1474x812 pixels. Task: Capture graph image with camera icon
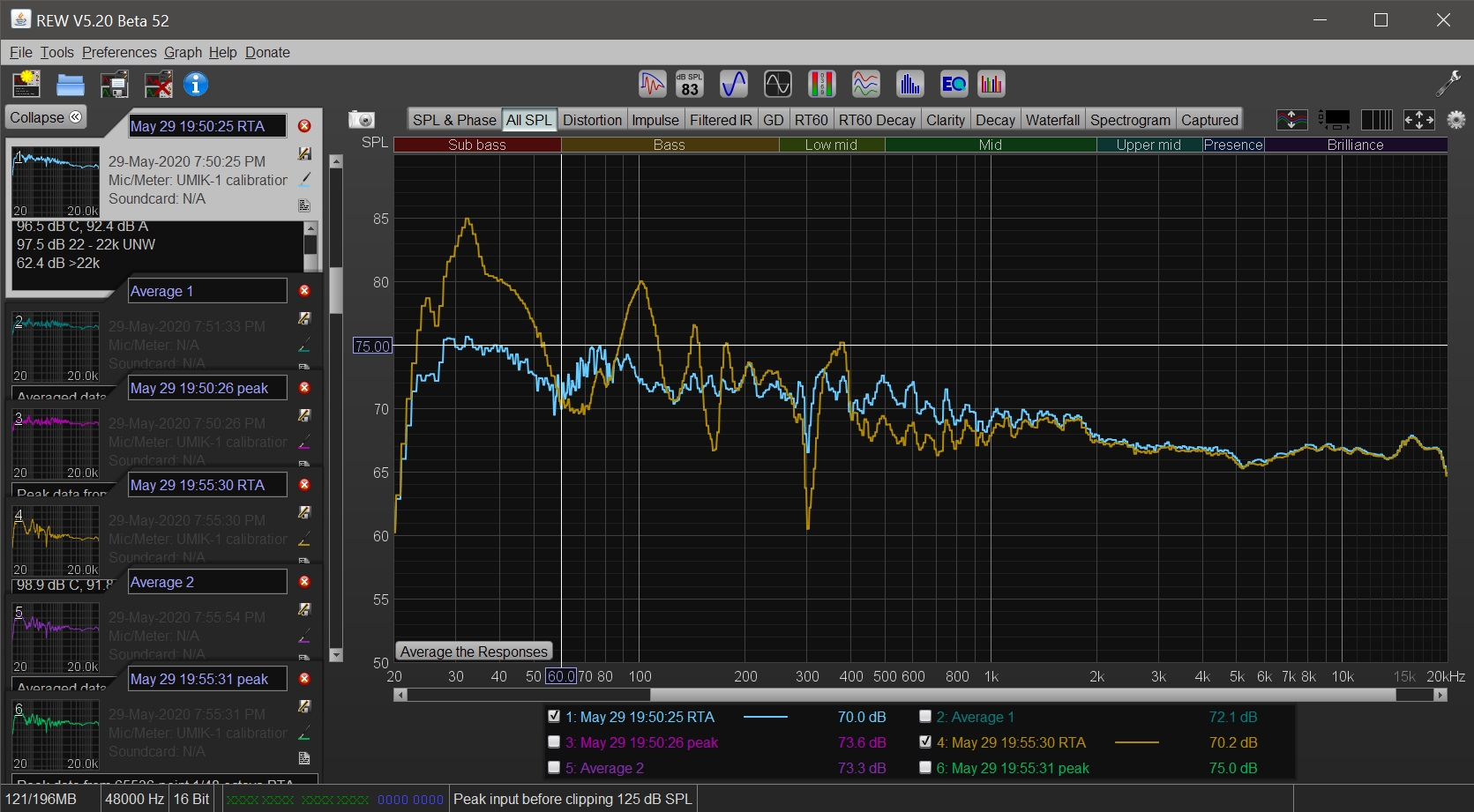point(362,120)
